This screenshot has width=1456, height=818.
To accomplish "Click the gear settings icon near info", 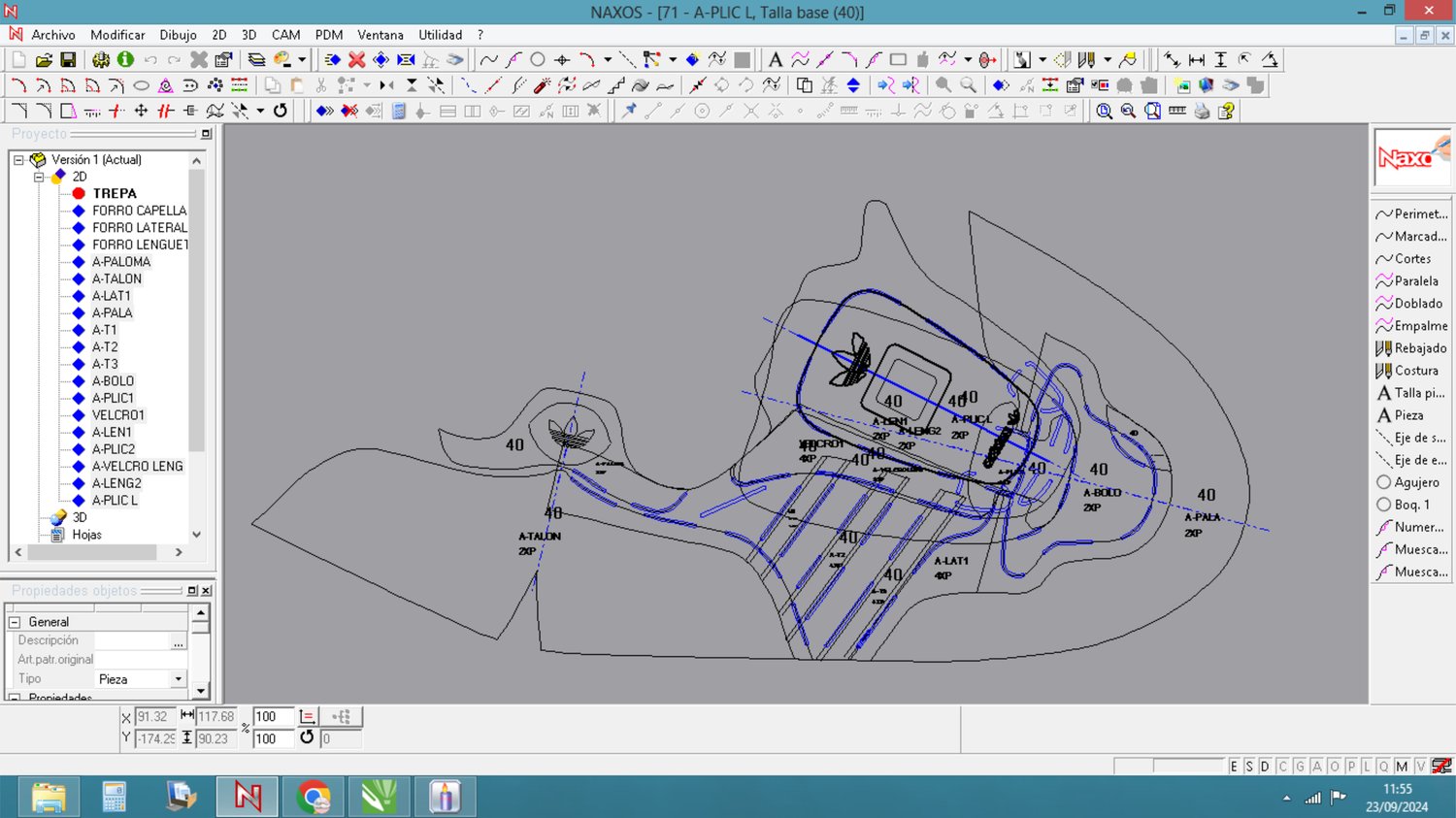I will 101,60.
